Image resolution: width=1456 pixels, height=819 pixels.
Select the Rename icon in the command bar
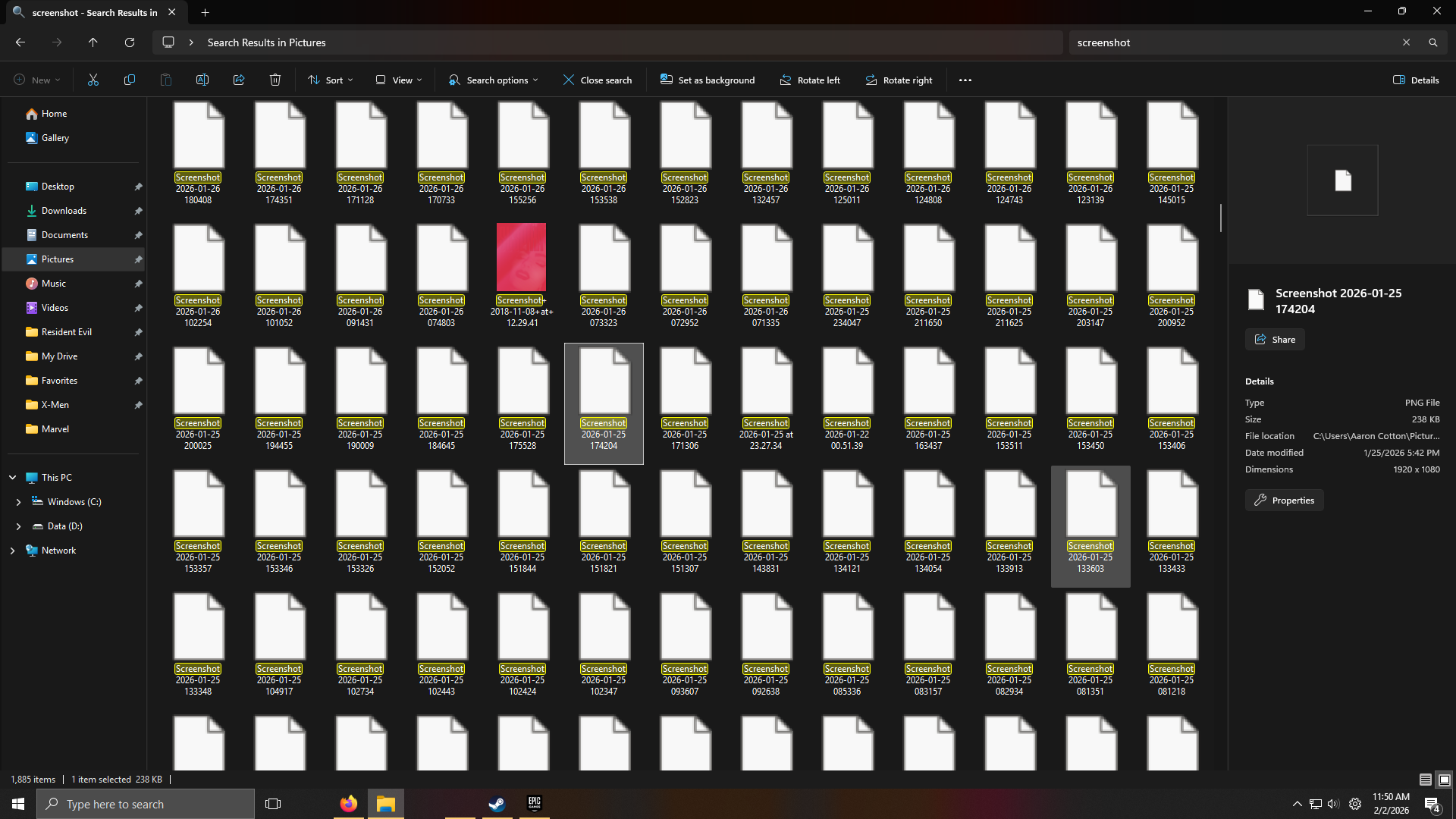pyautogui.click(x=202, y=80)
